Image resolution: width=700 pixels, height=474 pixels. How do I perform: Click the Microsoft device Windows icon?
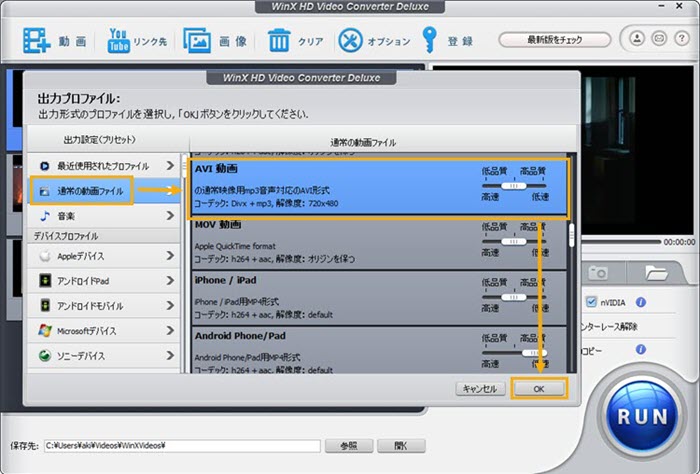coord(45,331)
